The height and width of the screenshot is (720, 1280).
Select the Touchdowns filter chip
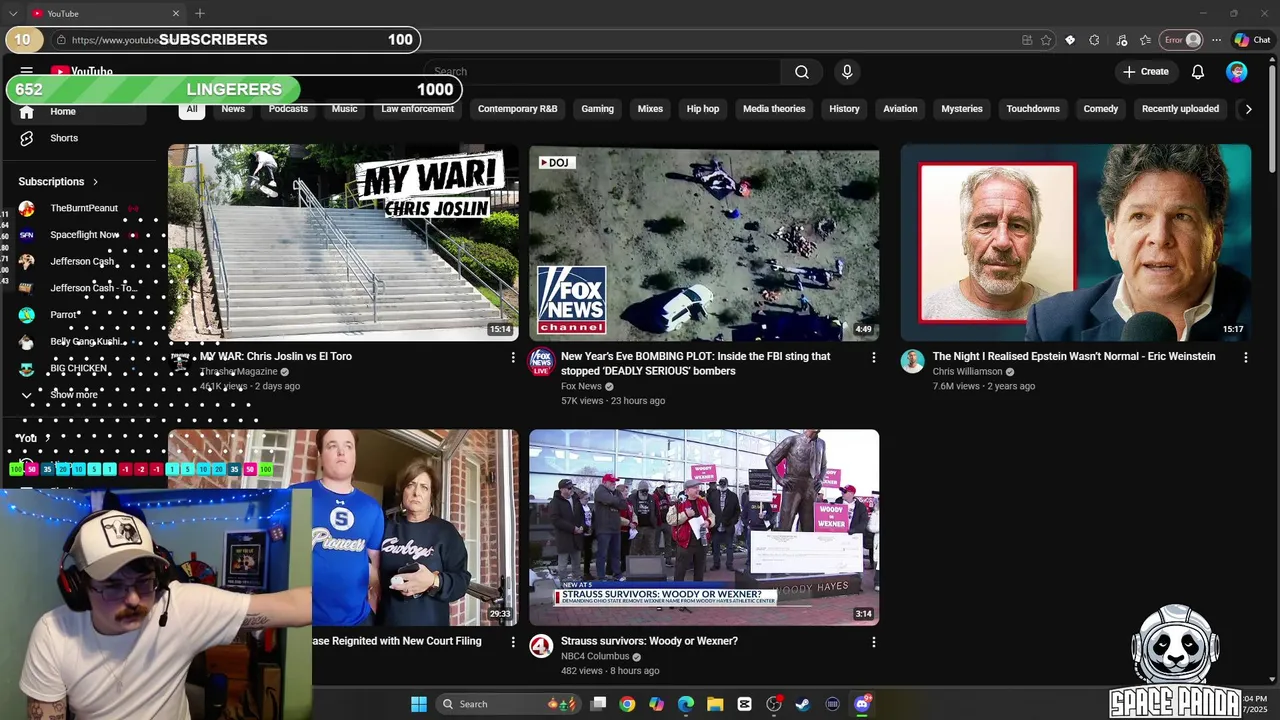pos(1033,109)
